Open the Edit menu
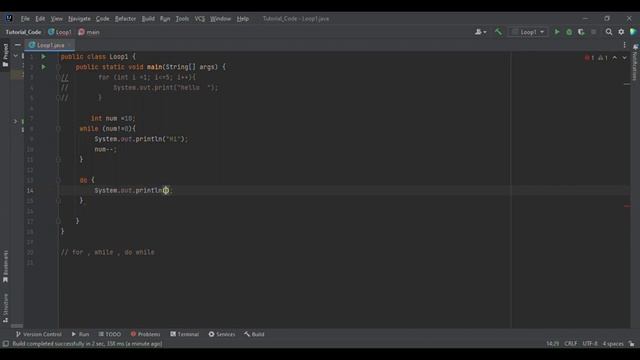The width and height of the screenshot is (640, 360). tap(40, 19)
